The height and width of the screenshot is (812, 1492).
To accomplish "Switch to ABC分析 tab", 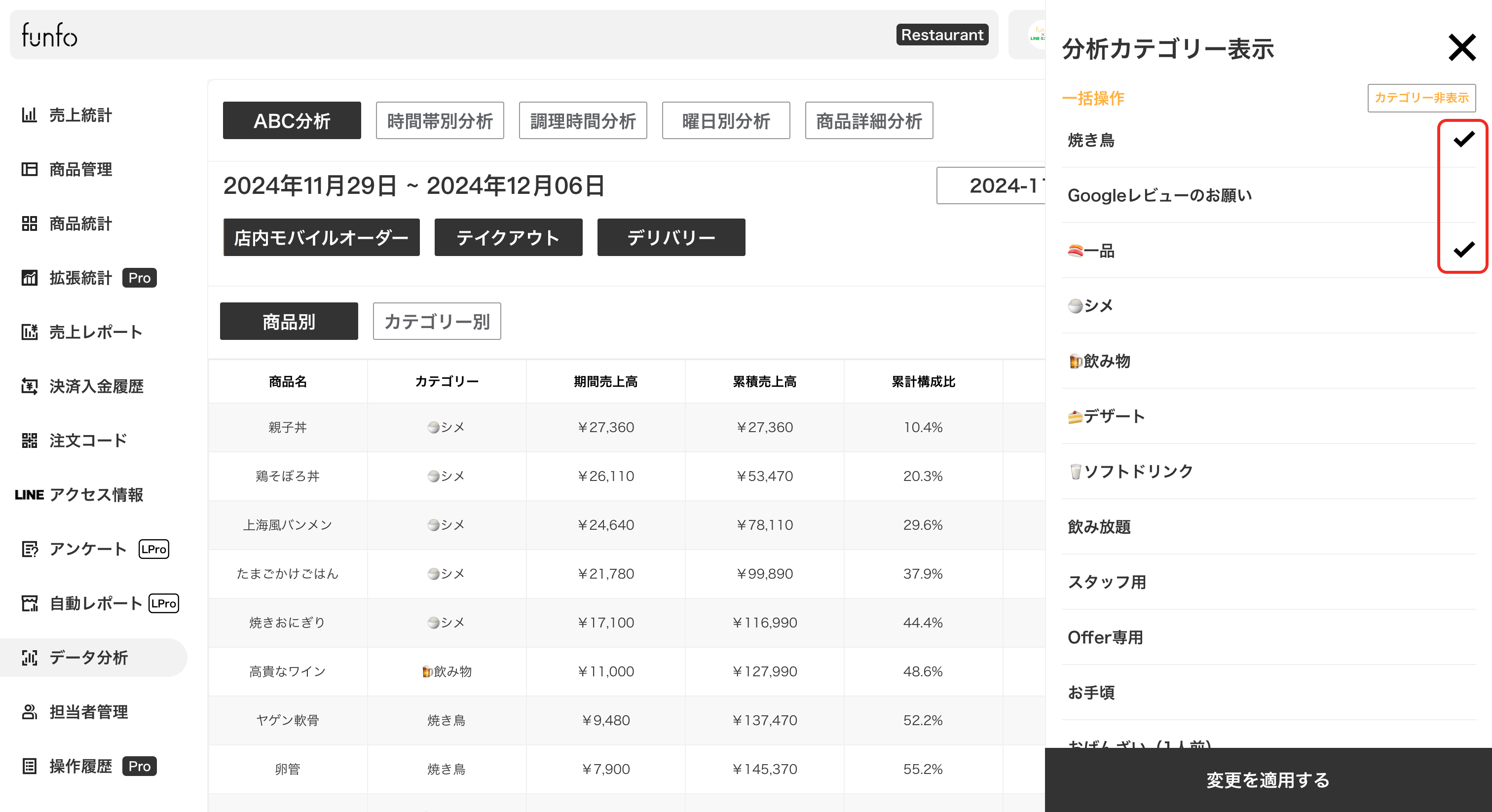I will click(292, 120).
